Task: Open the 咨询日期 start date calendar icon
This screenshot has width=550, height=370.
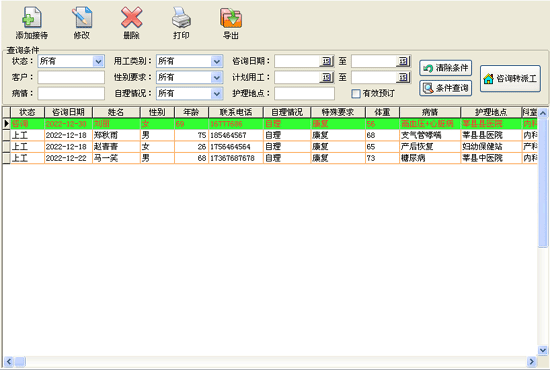Action: tap(326, 61)
